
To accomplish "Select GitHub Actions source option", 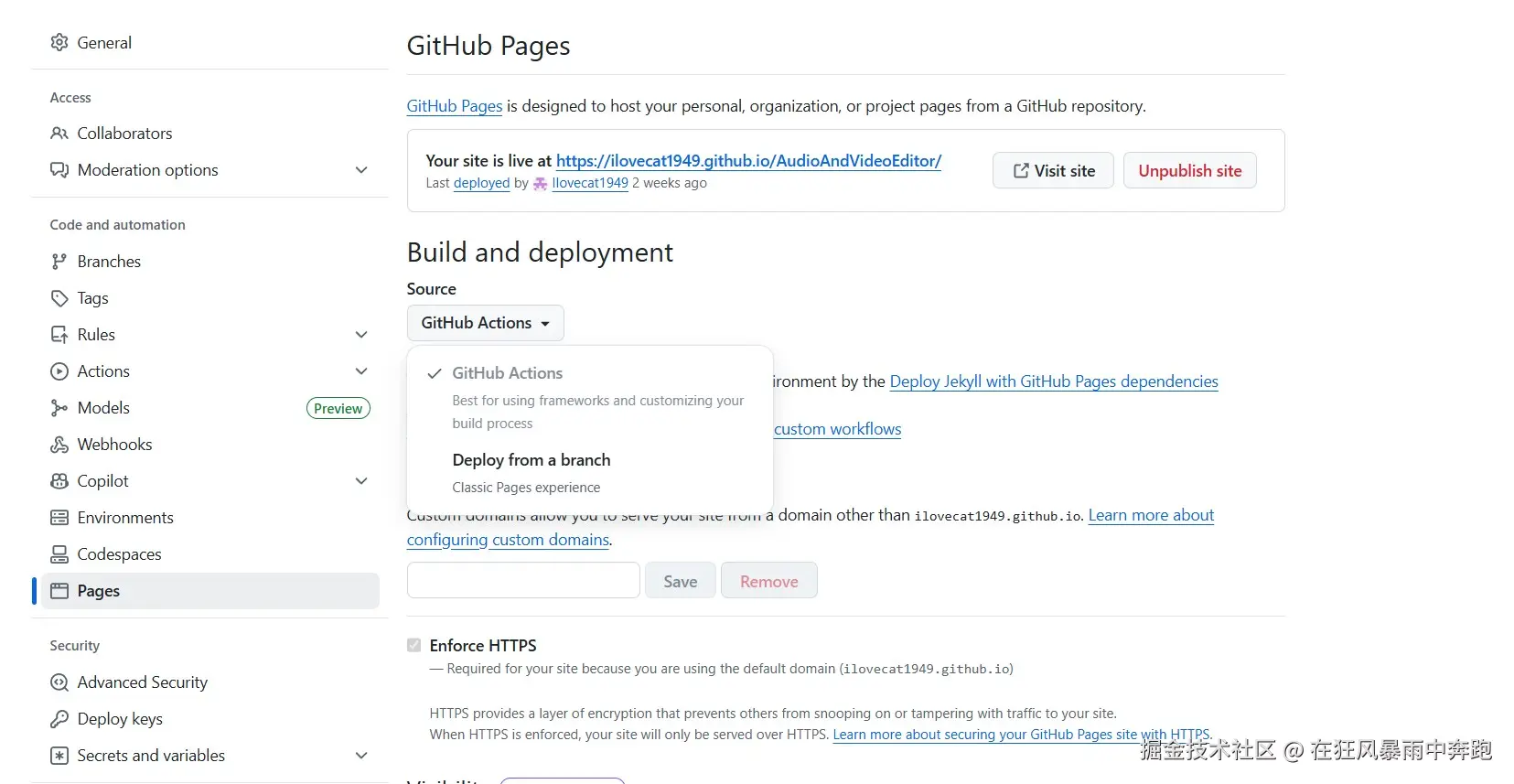I will 590,398.
